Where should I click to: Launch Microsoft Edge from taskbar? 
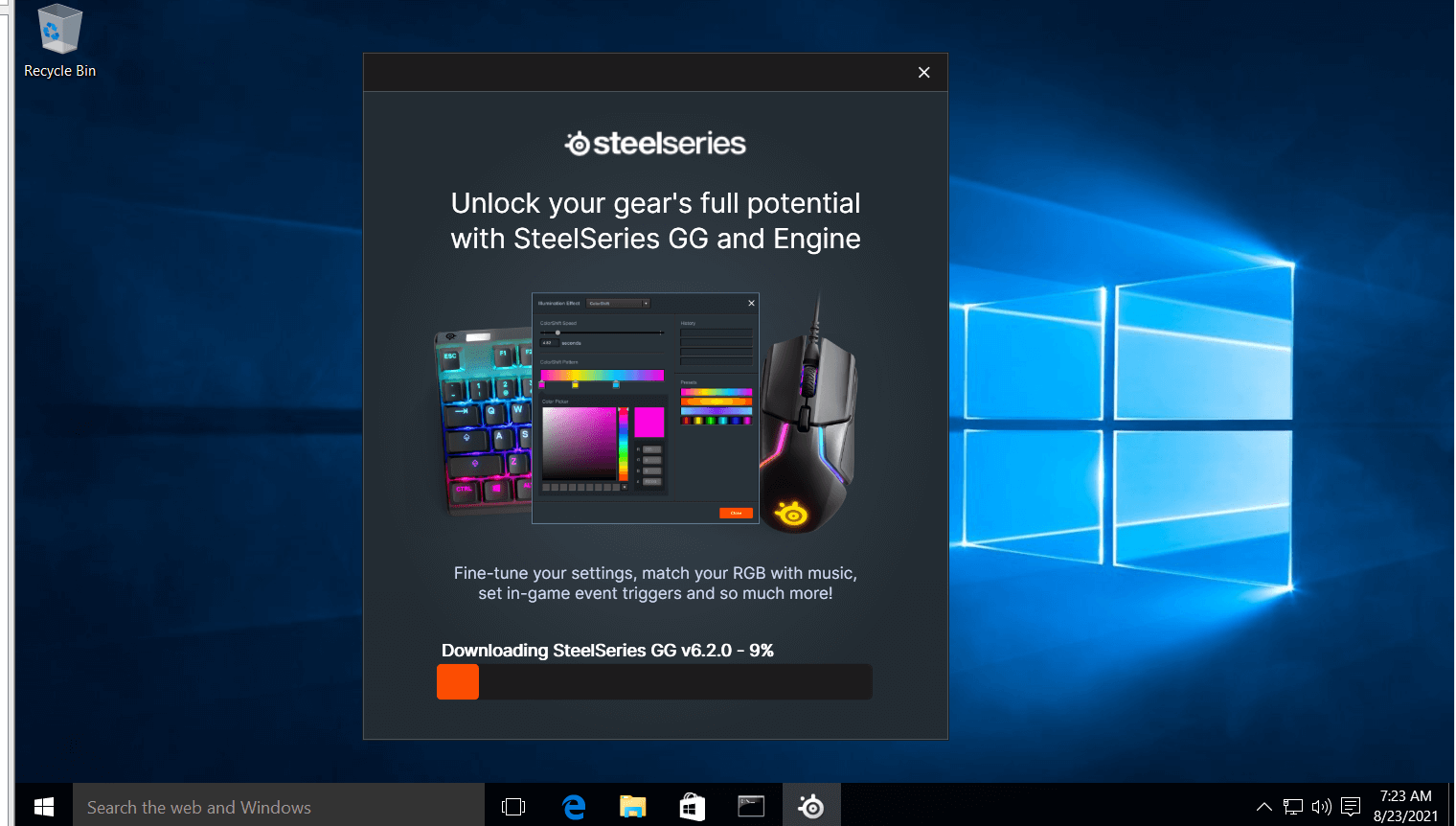point(574,807)
